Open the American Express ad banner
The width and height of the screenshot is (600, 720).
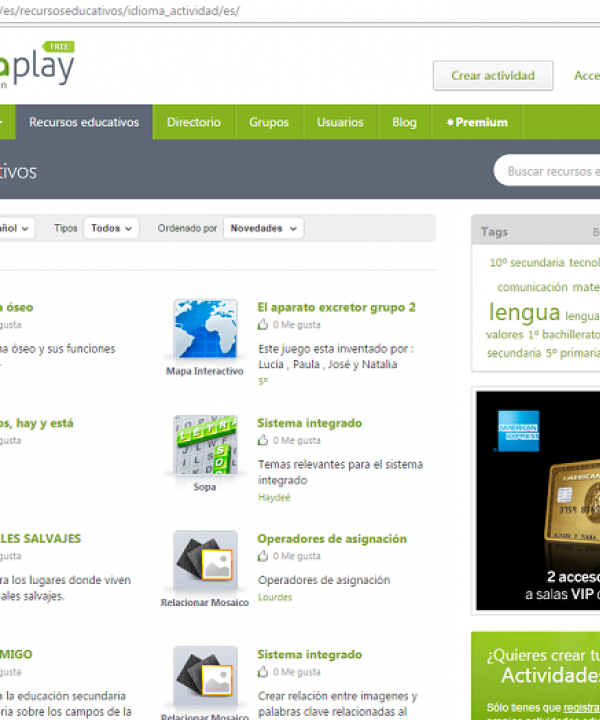click(x=538, y=501)
